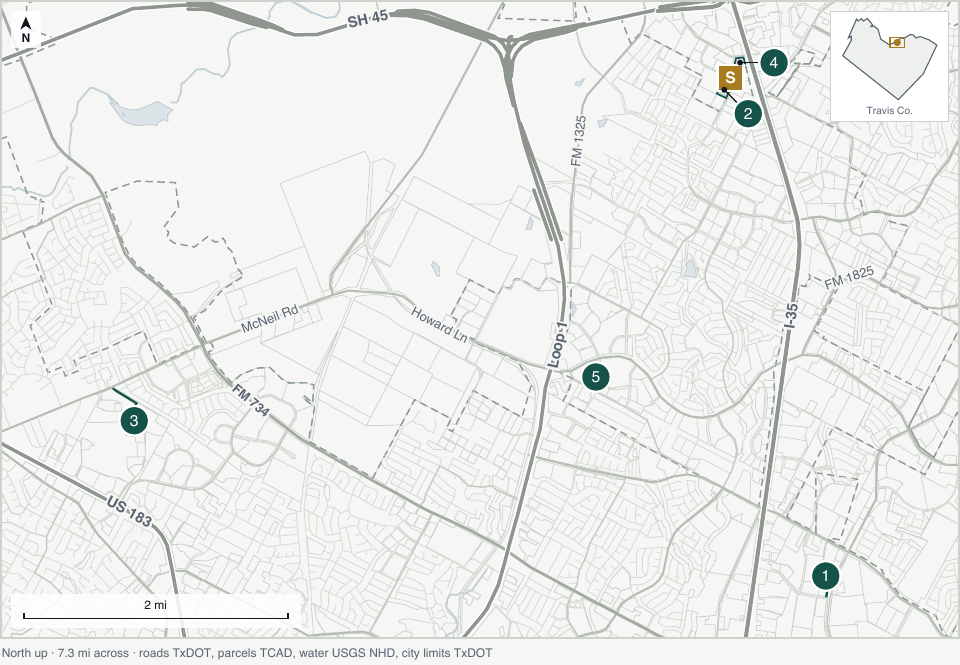Screen dimensions: 960x665
Task: Select the I-35 interstate label
Action: tap(791, 316)
